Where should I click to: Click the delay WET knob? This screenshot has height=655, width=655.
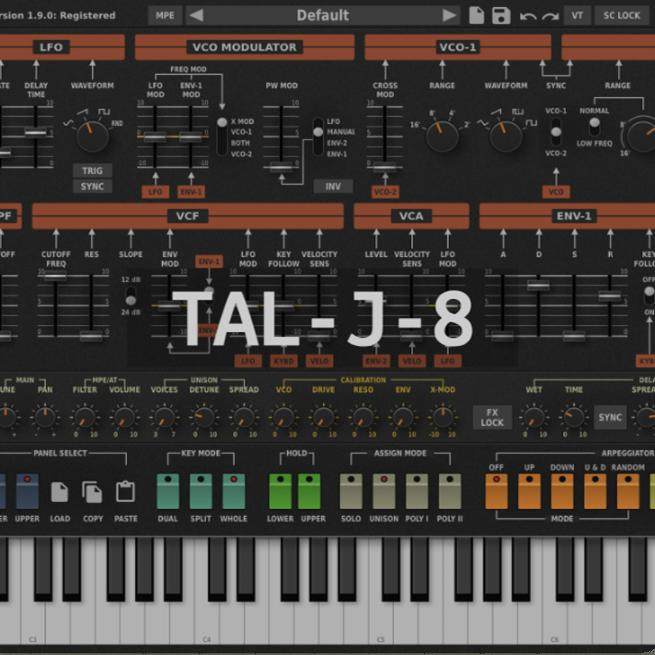533,417
